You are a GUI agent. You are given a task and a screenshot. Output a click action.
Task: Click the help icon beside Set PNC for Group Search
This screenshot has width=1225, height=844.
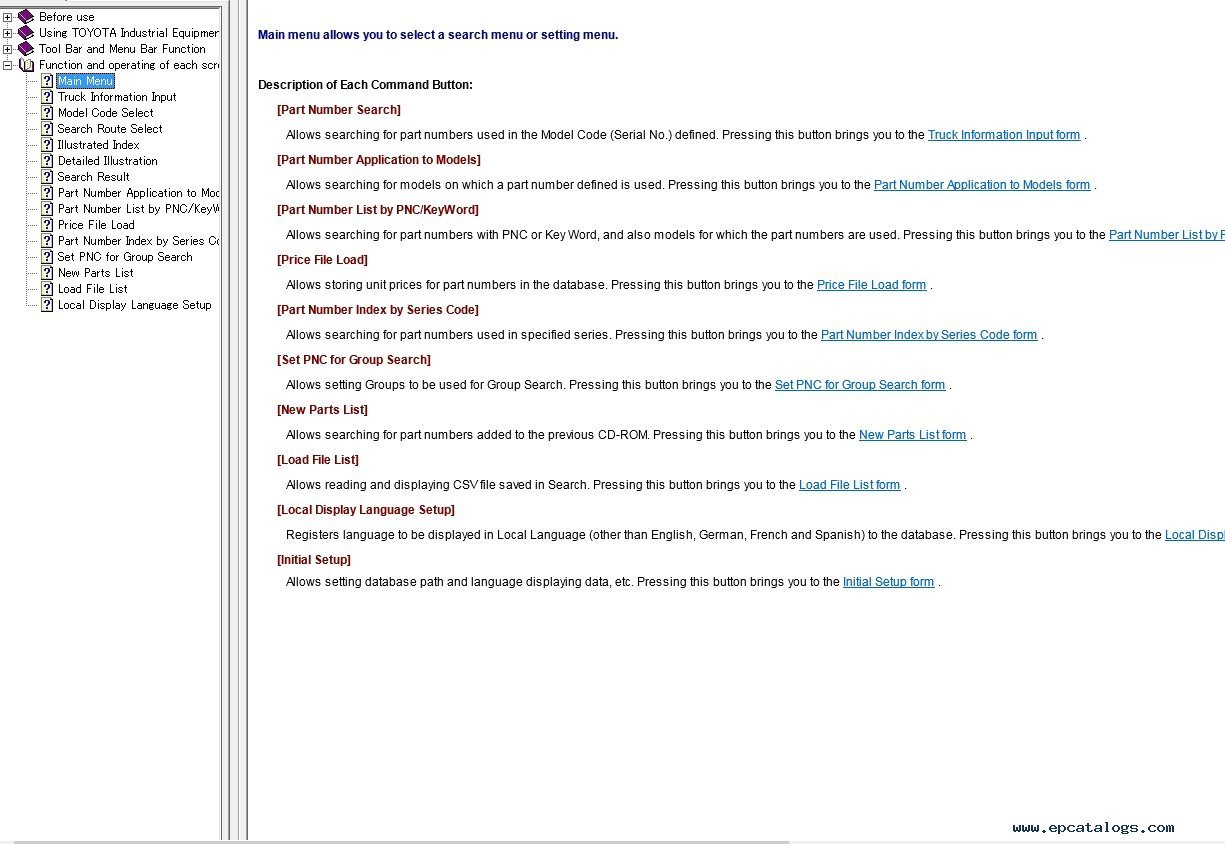coord(47,257)
